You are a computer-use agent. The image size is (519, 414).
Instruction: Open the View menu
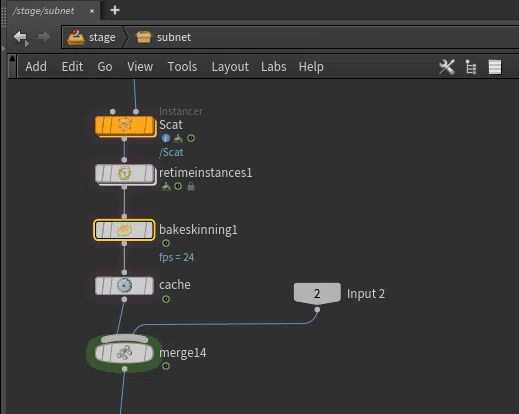[140, 67]
